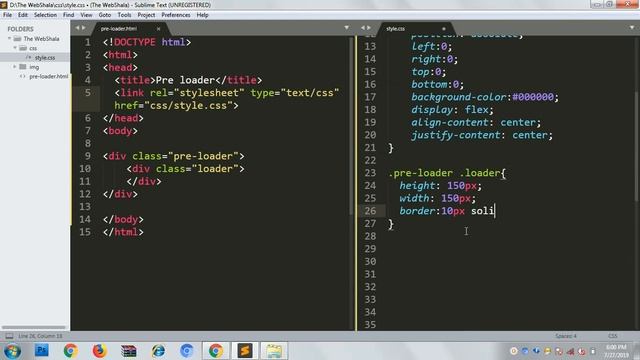Click the Pre loader title text
The width and height of the screenshot is (640, 360).
point(185,80)
